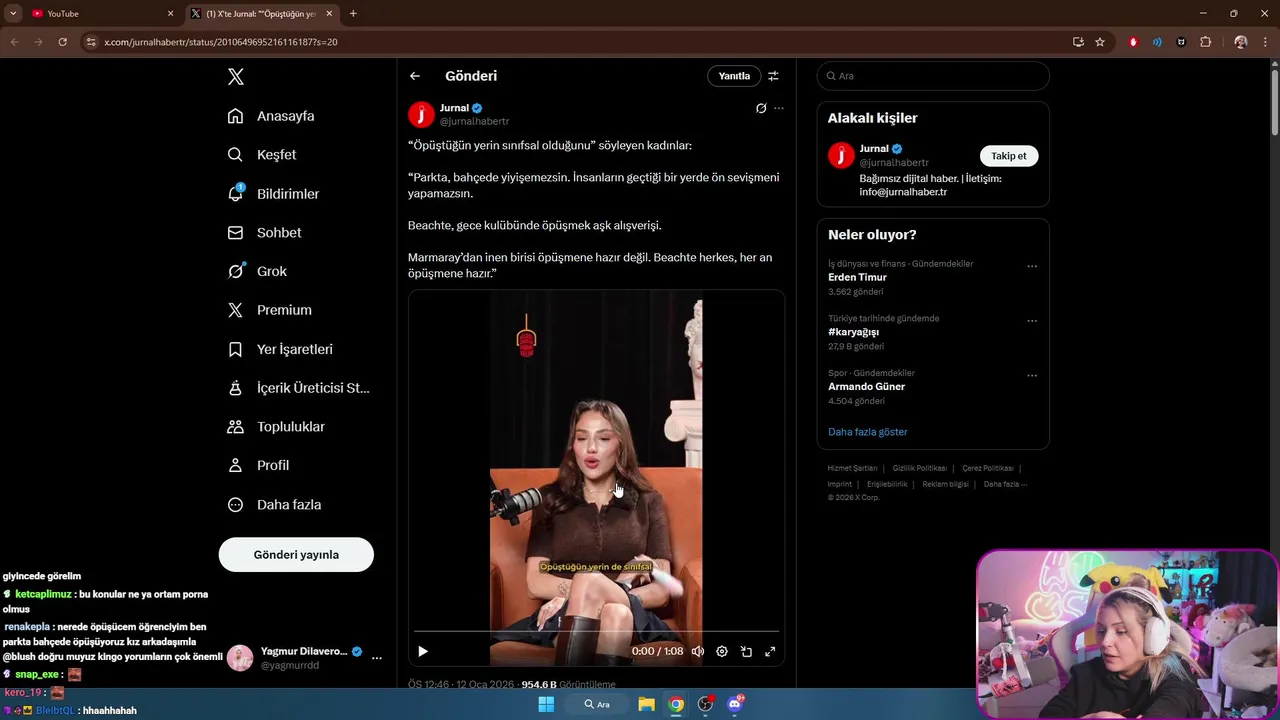Open reply sort options icon
This screenshot has height=720, width=1280.
(x=773, y=76)
